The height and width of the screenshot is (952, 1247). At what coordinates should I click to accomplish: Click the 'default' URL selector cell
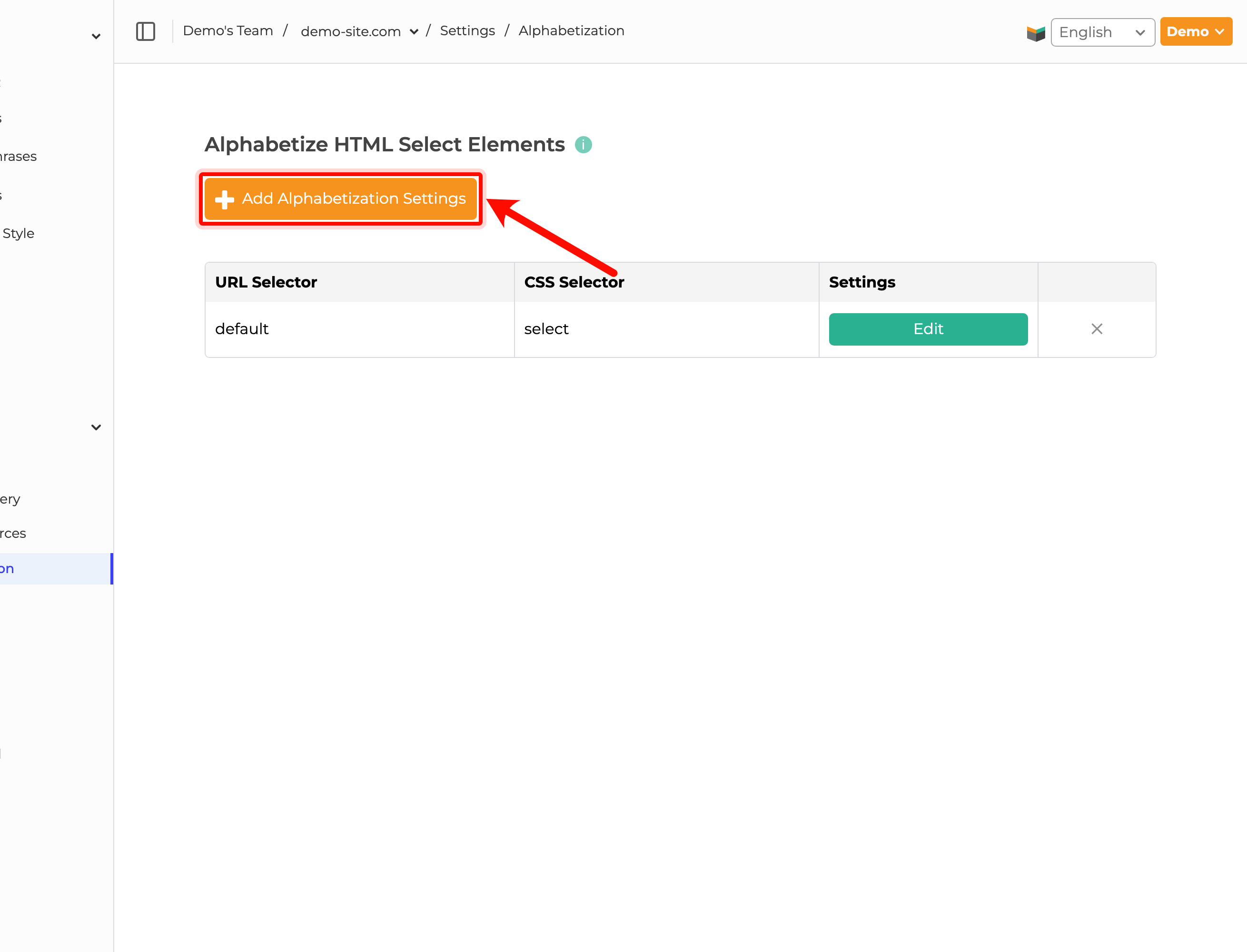(x=359, y=329)
